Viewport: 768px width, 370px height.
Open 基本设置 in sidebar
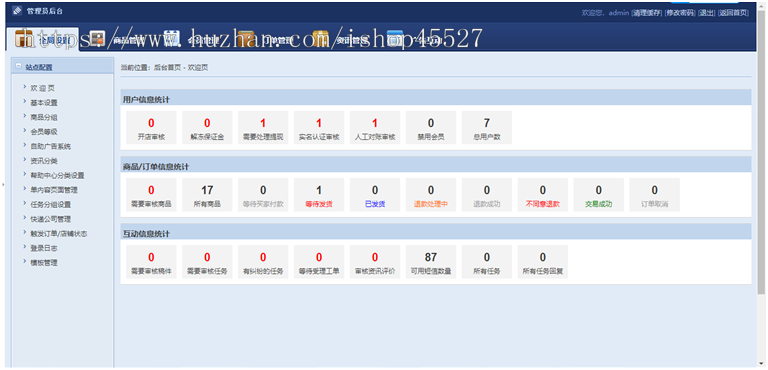44,103
